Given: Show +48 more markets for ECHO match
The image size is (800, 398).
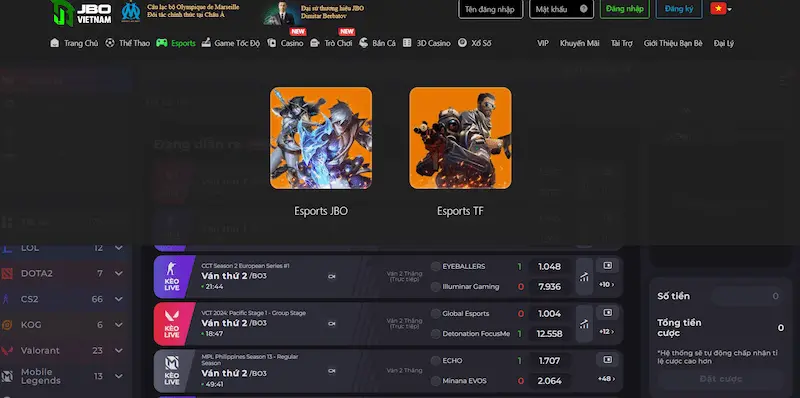Looking at the screenshot, I should [x=607, y=379].
